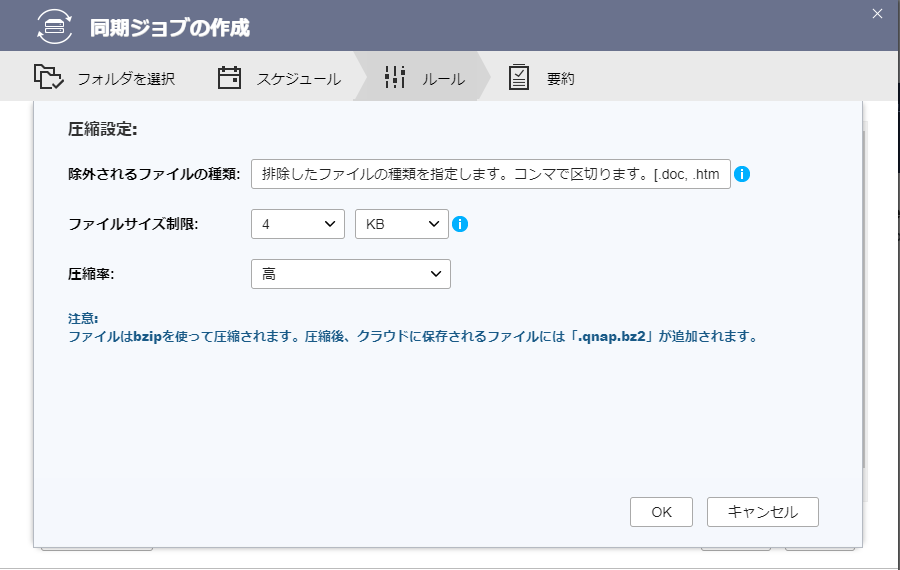Screen dimensions: 900x570
Task: Go to the フォルダを選択 step
Action: click(126, 79)
